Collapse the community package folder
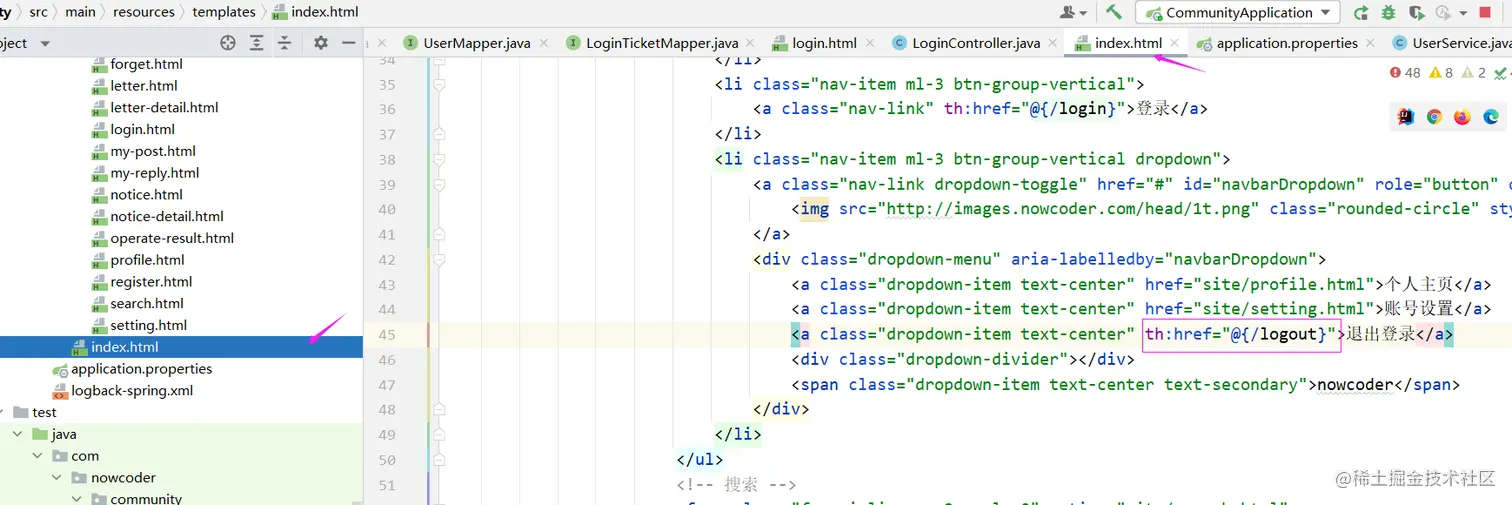 pos(78,498)
